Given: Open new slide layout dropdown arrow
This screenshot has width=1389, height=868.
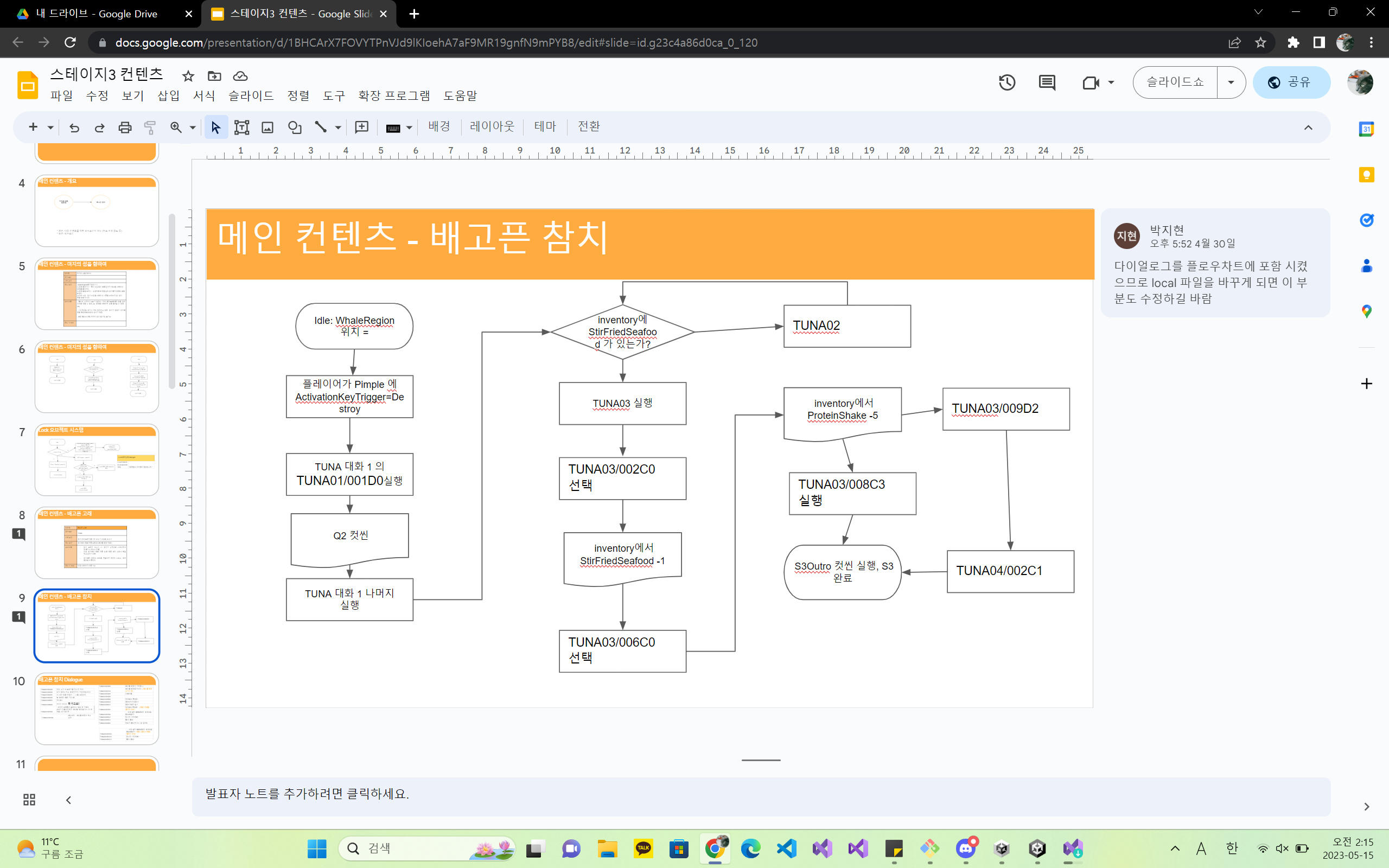Looking at the screenshot, I should [x=50, y=127].
